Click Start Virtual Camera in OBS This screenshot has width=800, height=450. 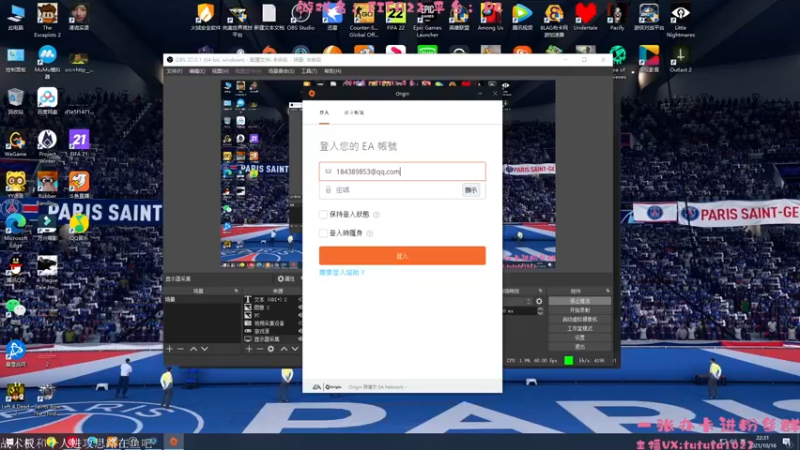(x=580, y=319)
